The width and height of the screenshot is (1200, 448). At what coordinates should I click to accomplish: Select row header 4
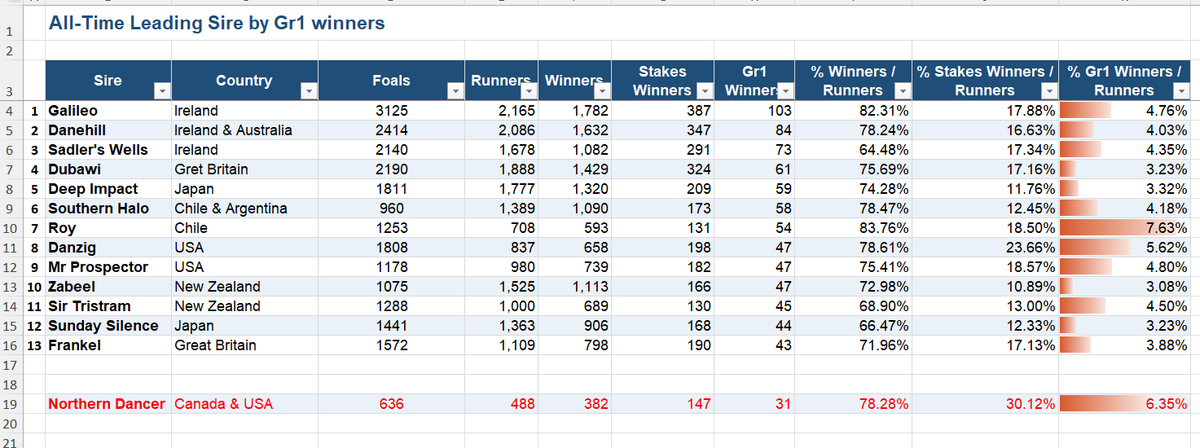(9, 111)
